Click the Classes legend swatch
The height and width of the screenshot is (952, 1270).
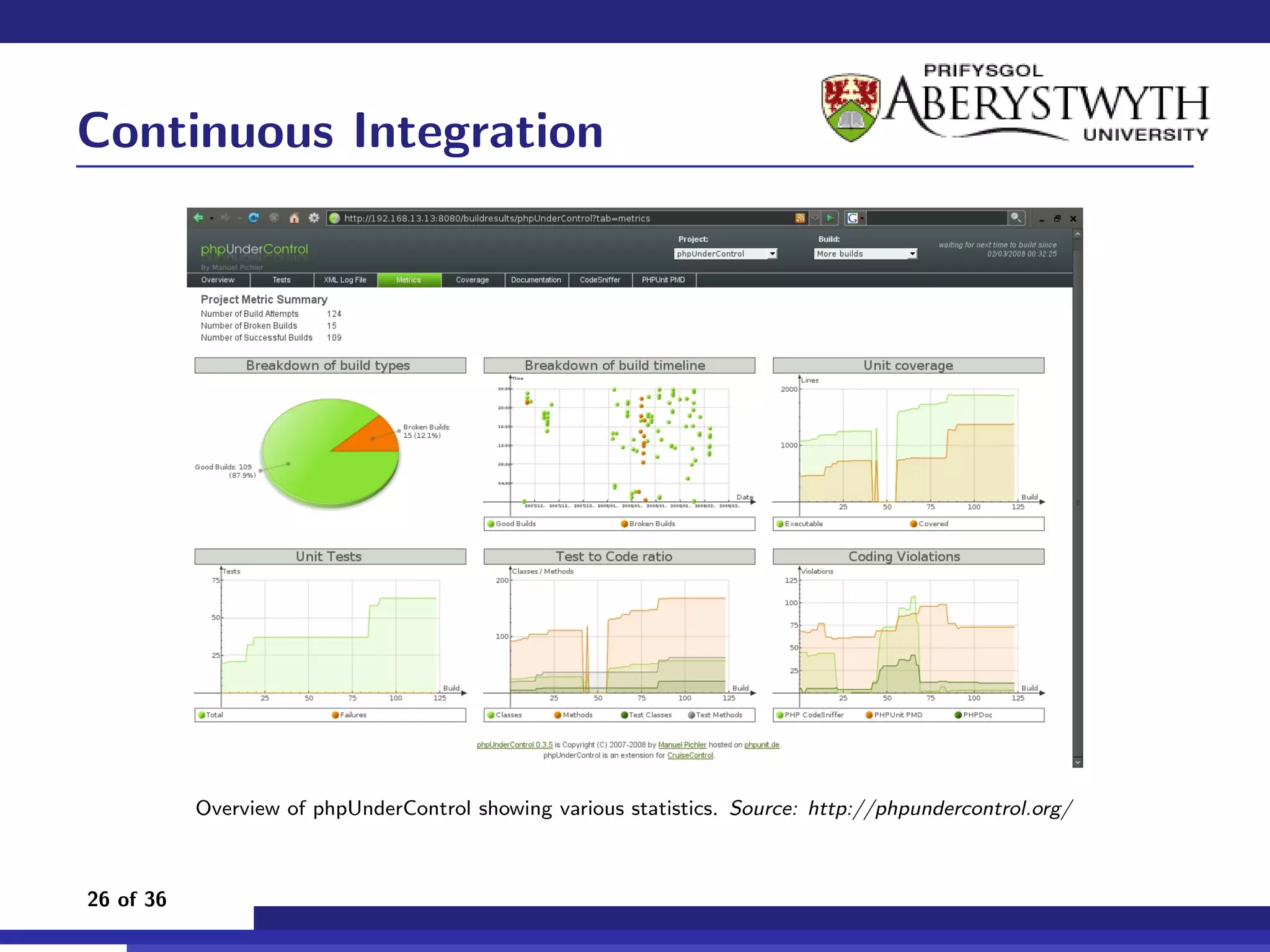491,715
